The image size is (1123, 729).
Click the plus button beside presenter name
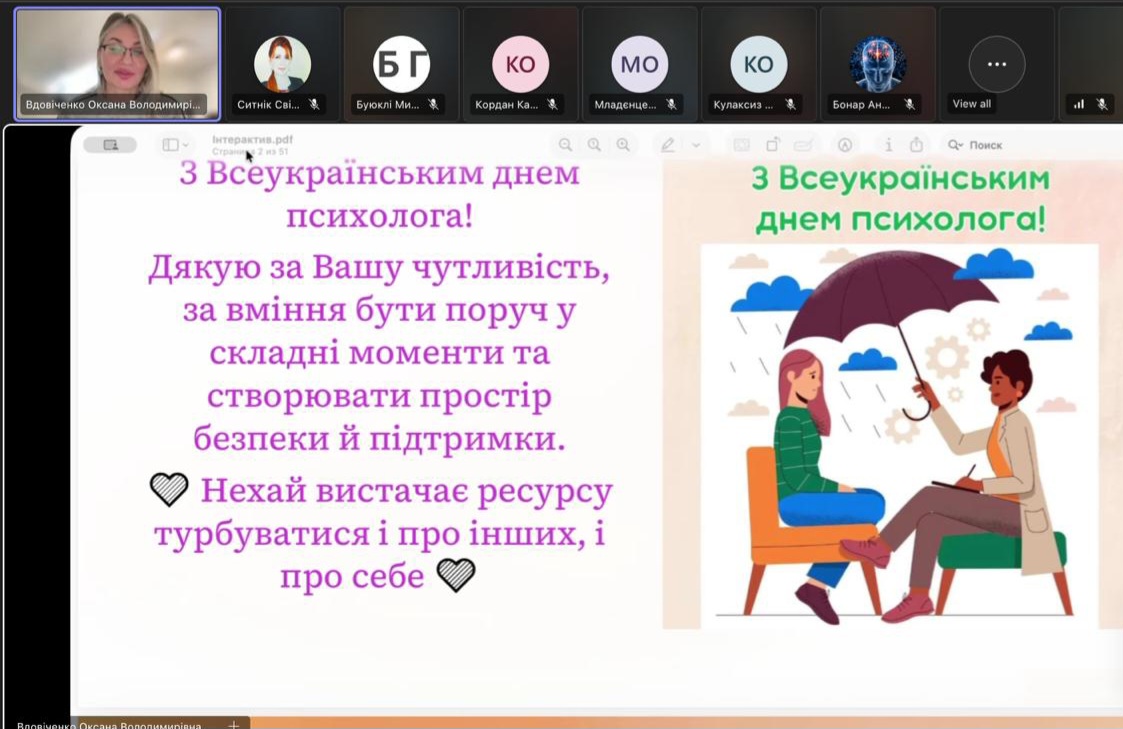233,724
